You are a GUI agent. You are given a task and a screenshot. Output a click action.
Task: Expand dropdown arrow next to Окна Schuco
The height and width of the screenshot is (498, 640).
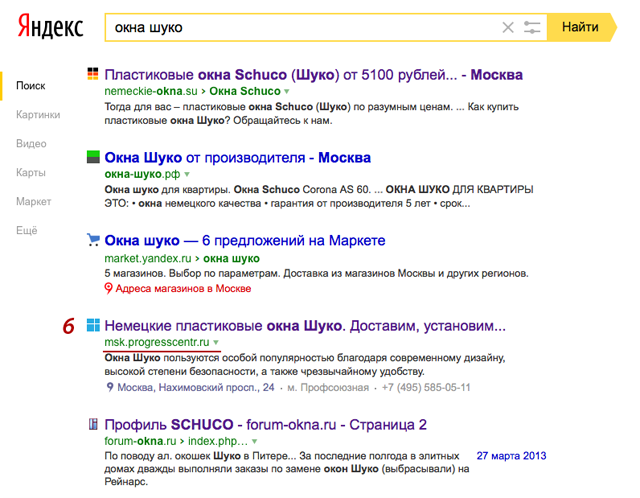click(287, 91)
